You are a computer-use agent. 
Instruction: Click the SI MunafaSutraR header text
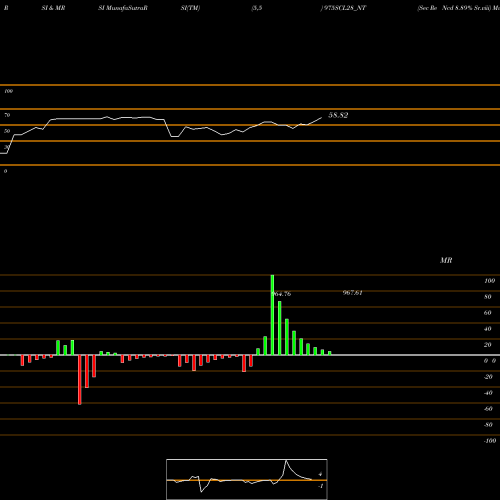pyautogui.click(x=123, y=8)
